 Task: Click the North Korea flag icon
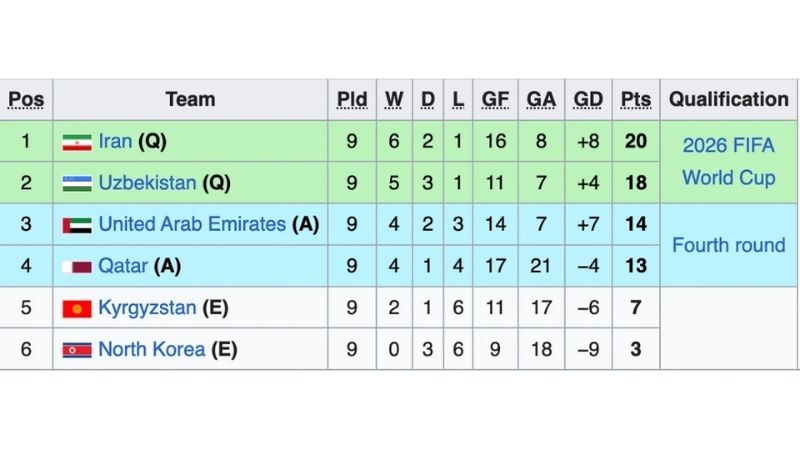tap(77, 350)
